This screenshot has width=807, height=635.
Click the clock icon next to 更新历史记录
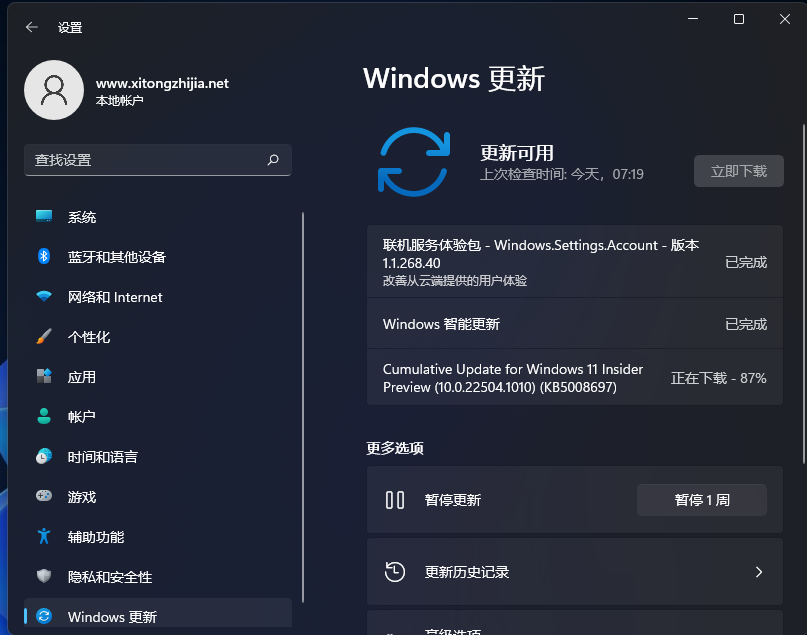[x=396, y=571]
